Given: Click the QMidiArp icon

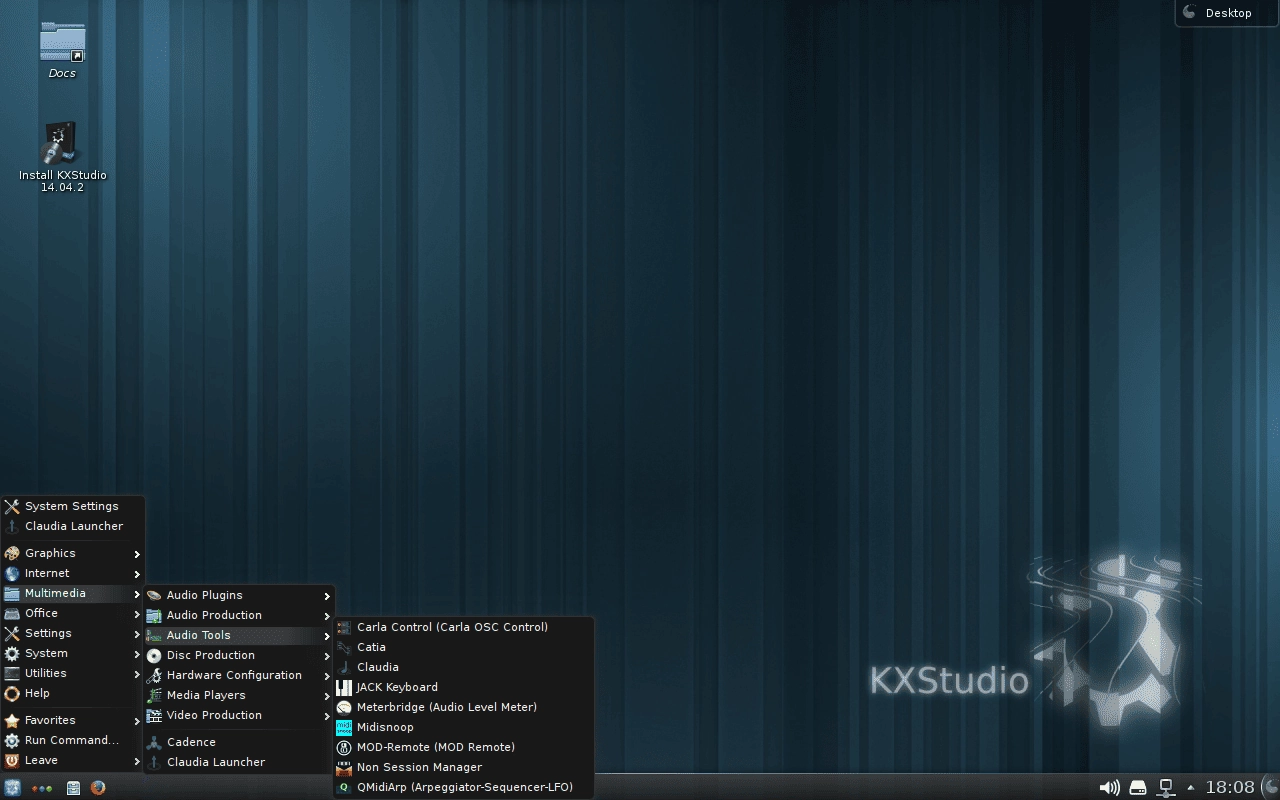Looking at the screenshot, I should (344, 787).
